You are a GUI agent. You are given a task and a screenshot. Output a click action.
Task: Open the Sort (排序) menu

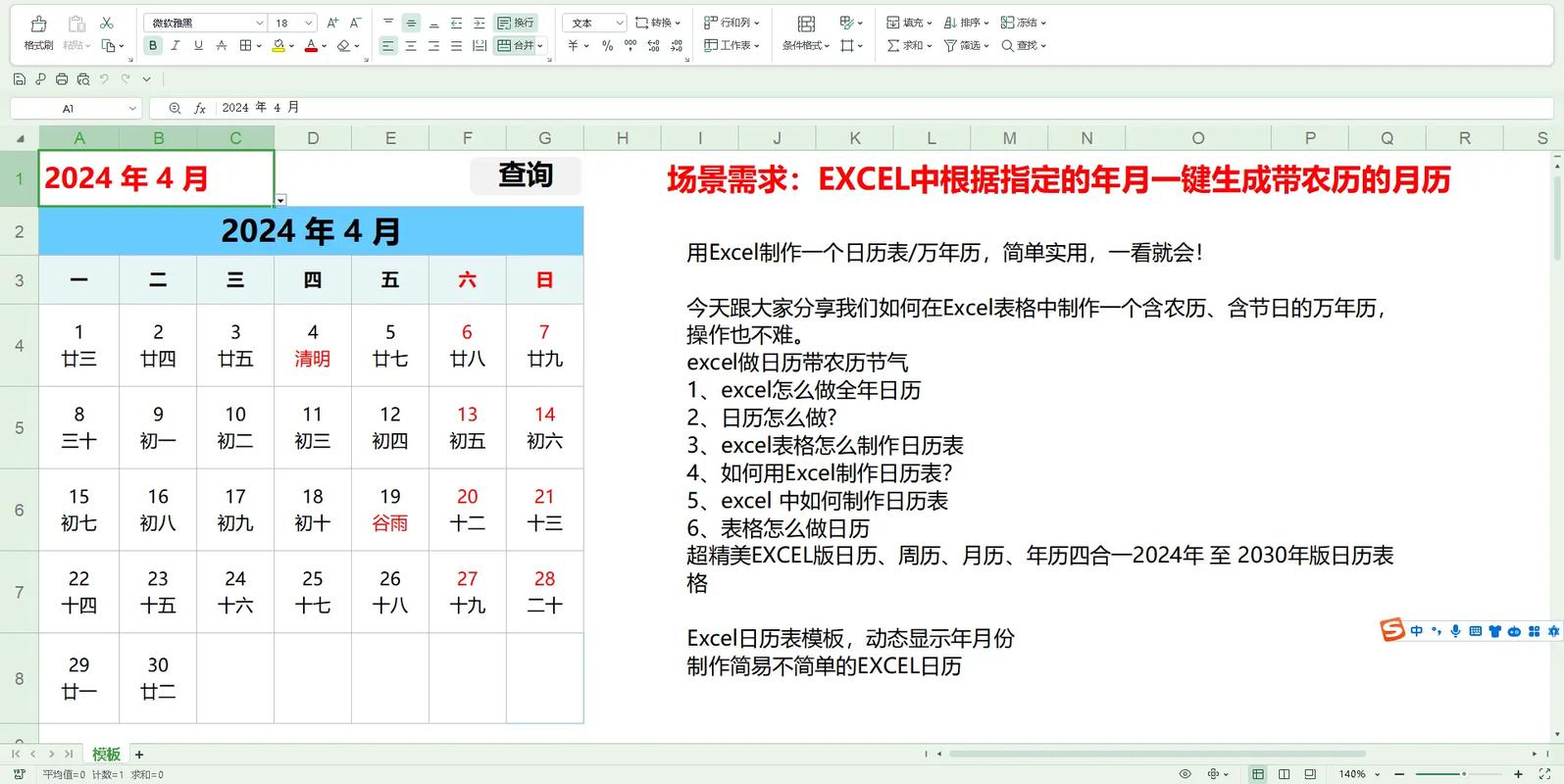966,23
